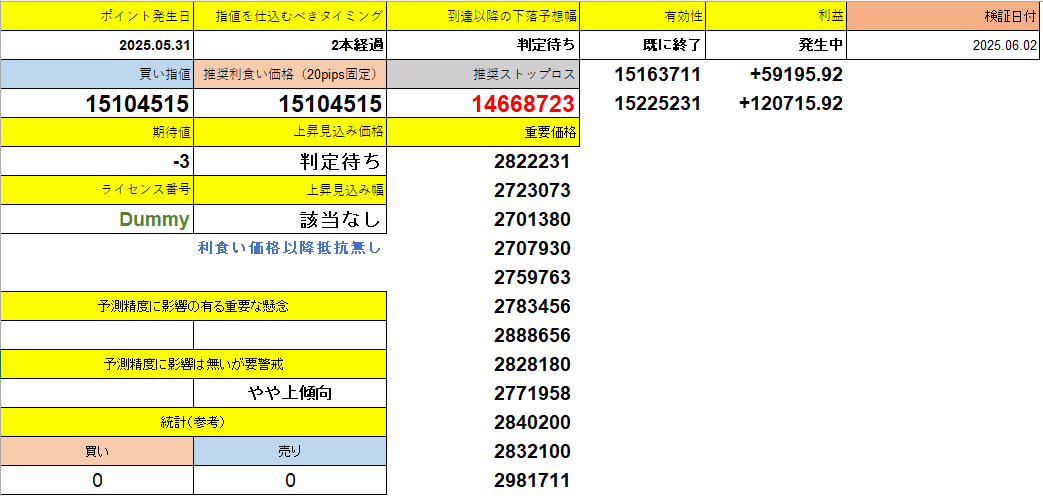Select the 到達以降の下落予想幅 header cell

483,16
